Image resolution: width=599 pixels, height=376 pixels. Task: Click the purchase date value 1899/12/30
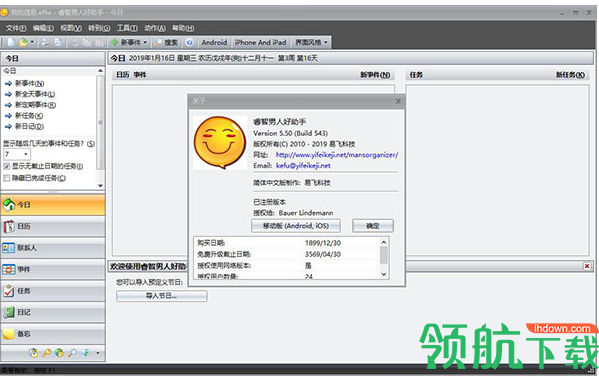(323, 243)
